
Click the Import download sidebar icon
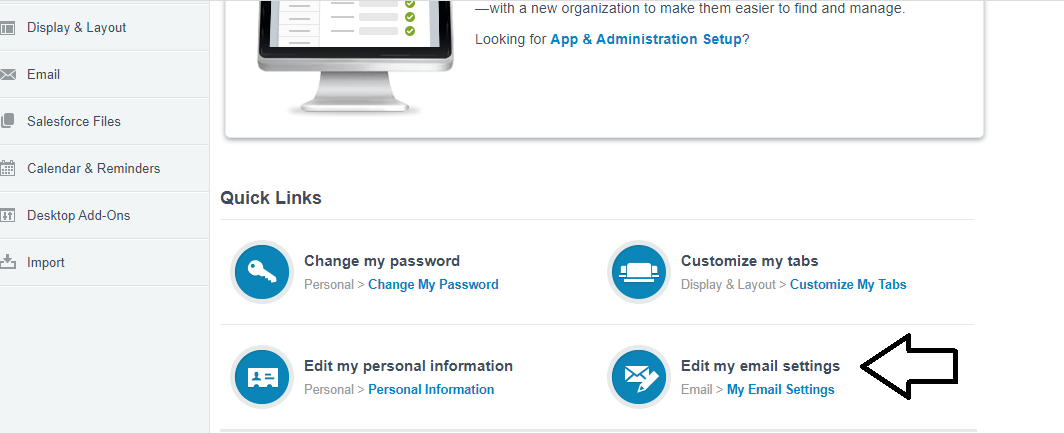tap(8, 263)
